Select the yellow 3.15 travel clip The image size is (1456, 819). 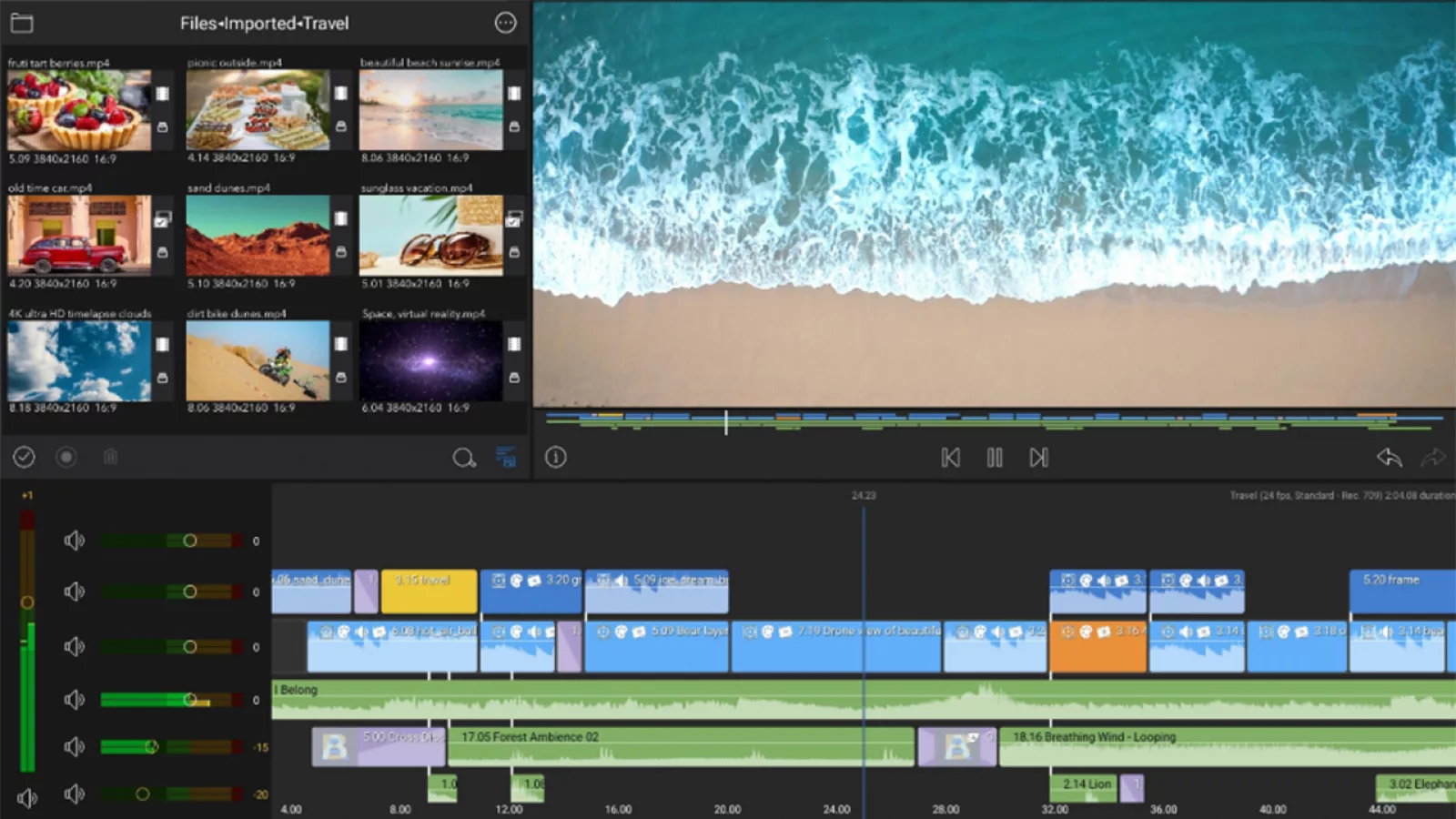pyautogui.click(x=429, y=591)
